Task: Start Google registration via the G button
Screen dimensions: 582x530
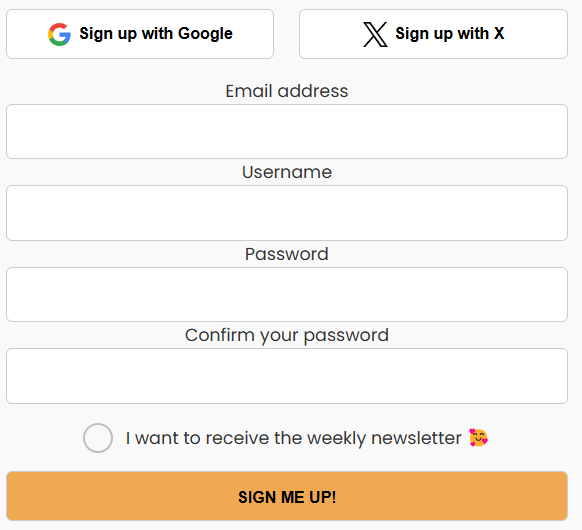Action: [x=140, y=34]
